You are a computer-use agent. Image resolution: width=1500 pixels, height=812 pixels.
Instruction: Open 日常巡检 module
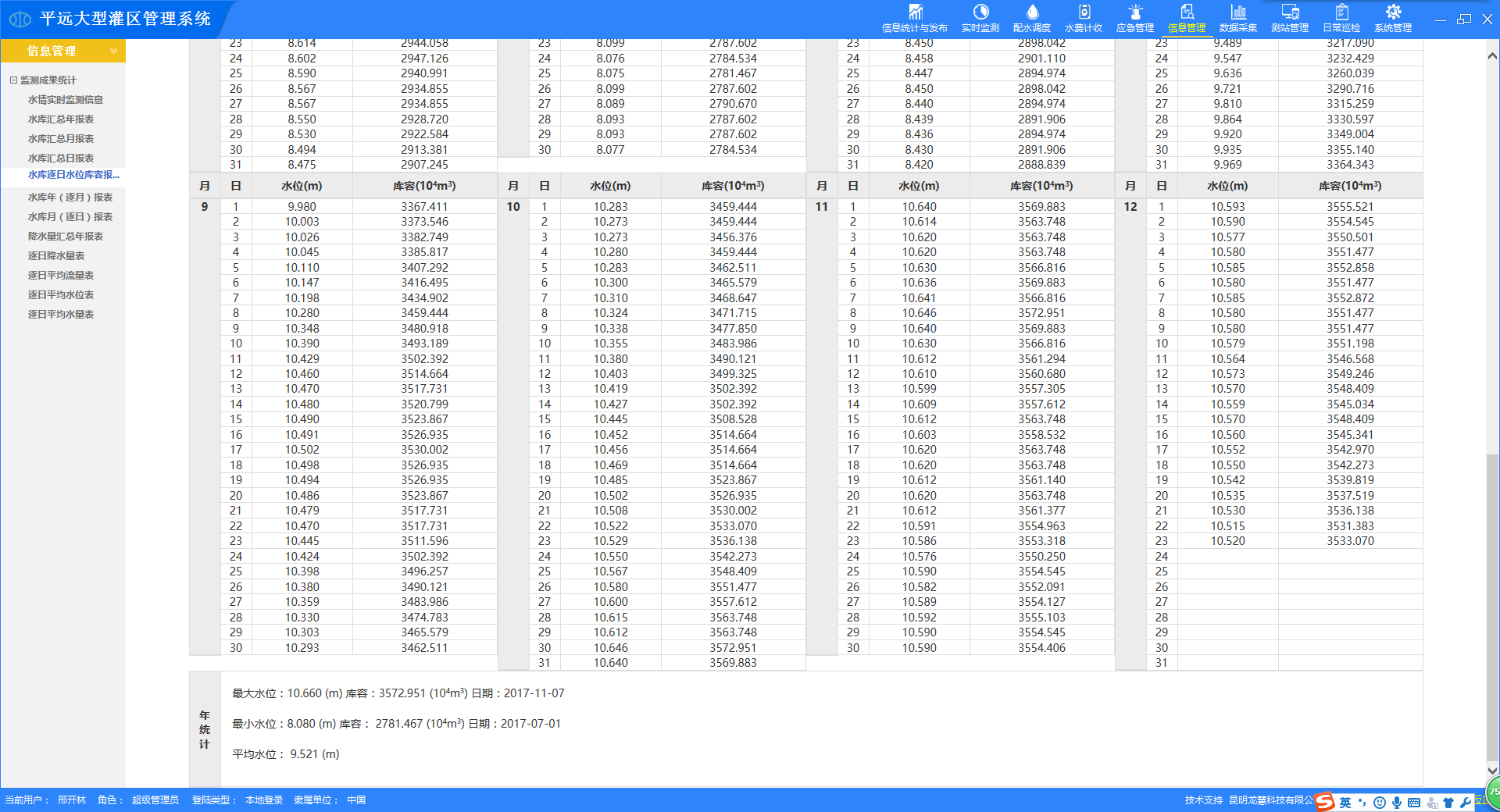tap(1341, 19)
